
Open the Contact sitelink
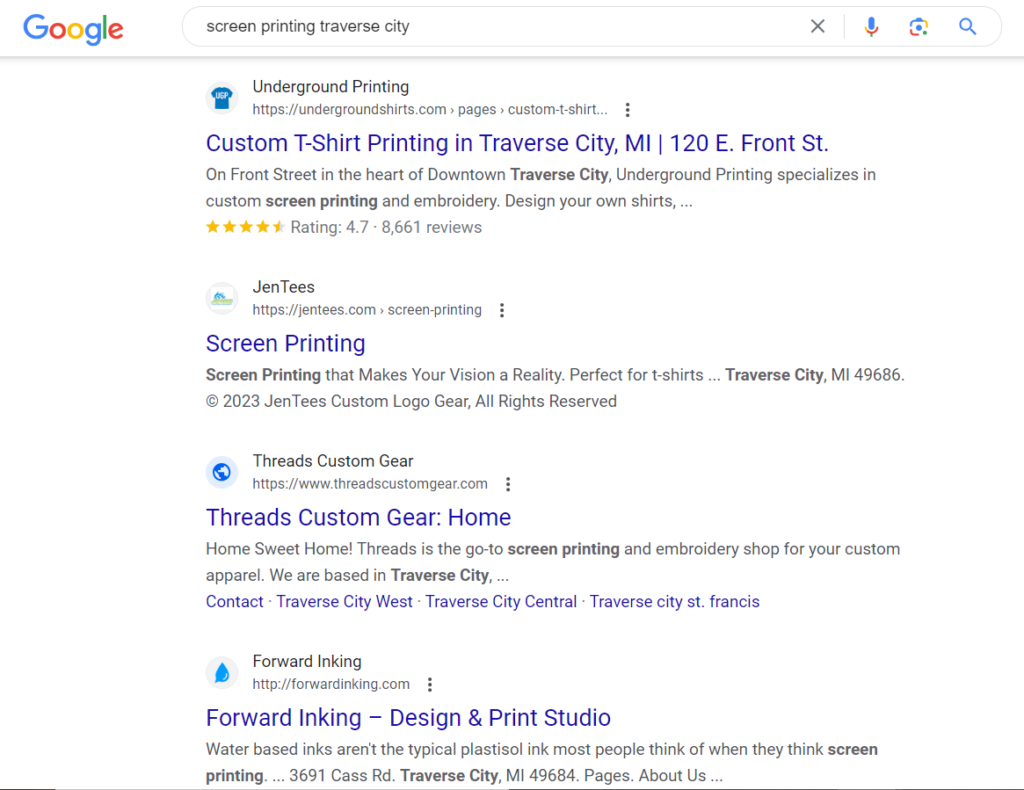tap(234, 601)
